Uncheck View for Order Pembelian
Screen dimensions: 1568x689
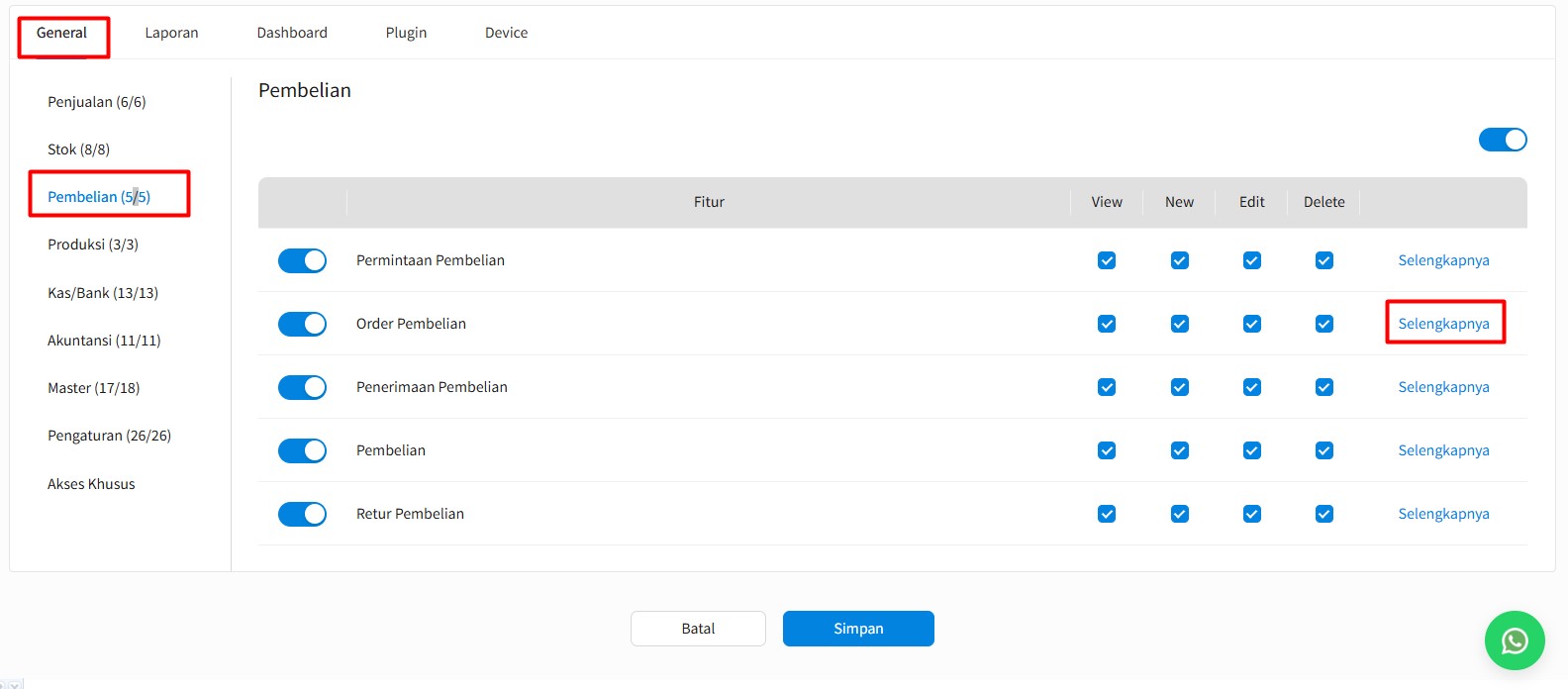coord(1107,324)
